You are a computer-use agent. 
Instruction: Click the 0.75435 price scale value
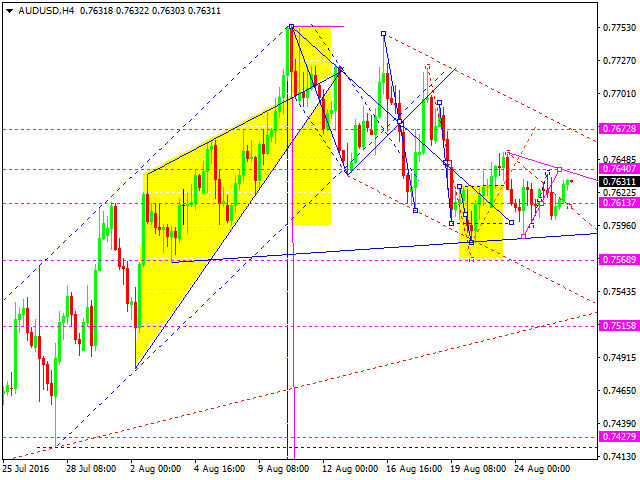click(620, 292)
